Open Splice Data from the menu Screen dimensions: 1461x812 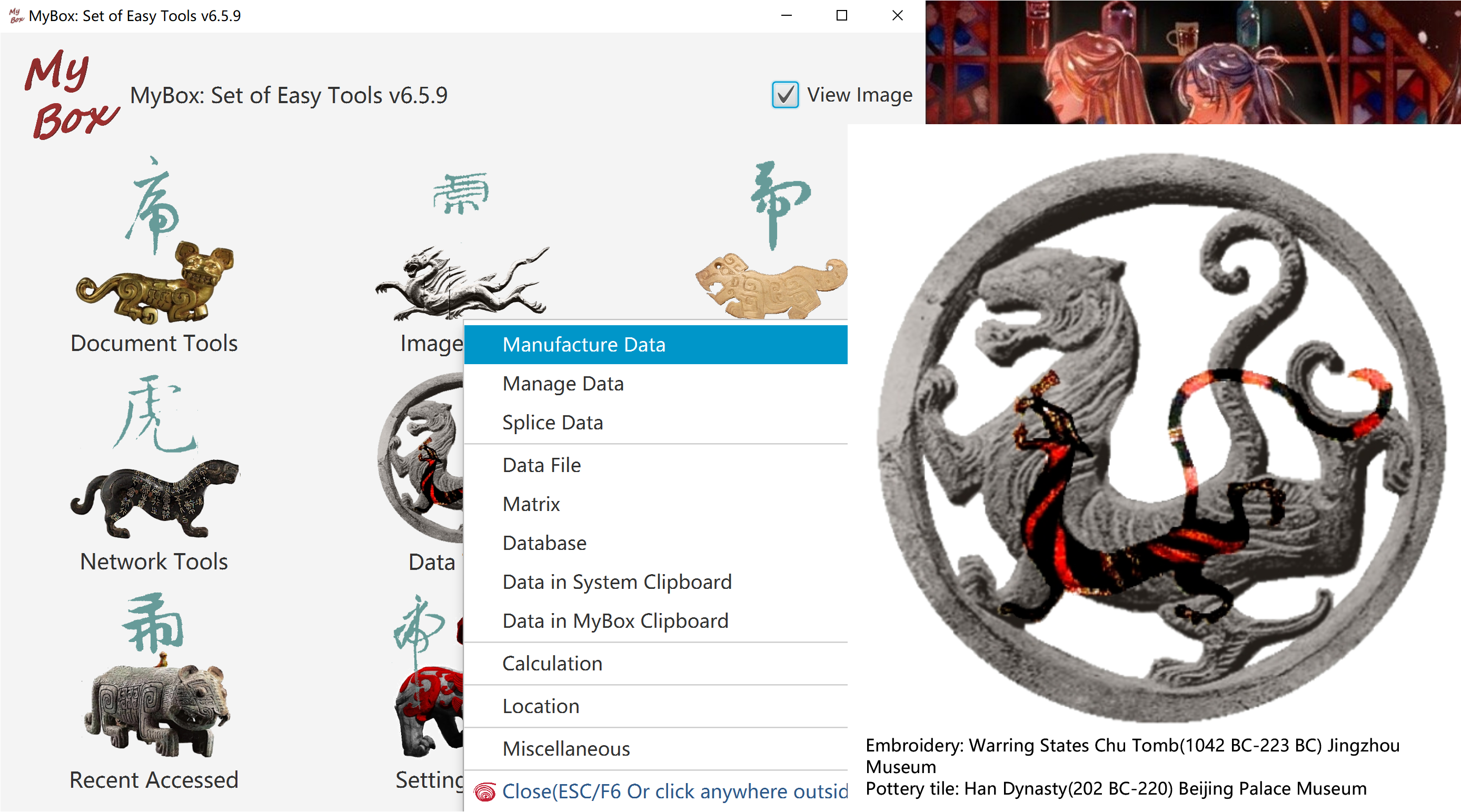point(655,423)
